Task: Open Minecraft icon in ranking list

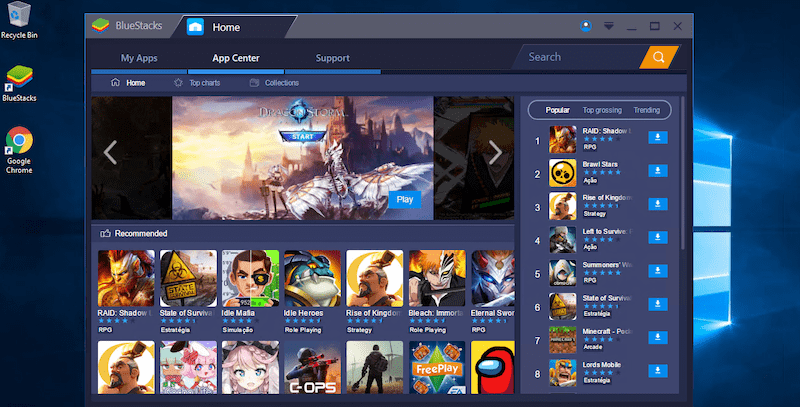Action: (x=562, y=340)
